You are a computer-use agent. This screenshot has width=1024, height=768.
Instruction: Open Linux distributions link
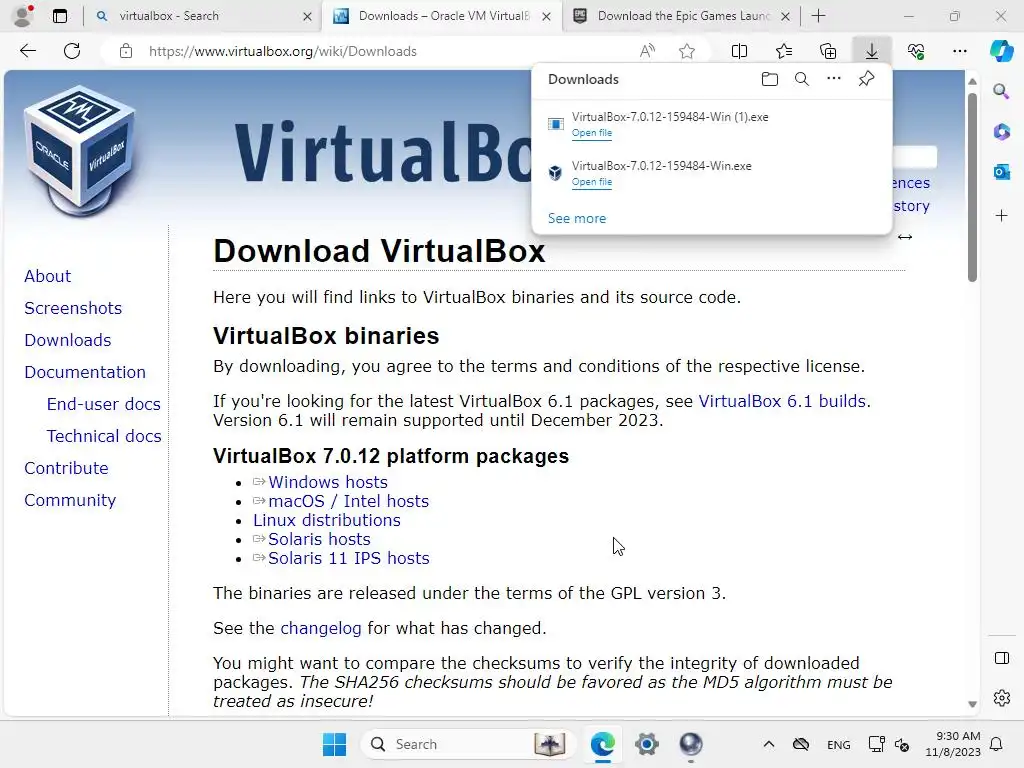click(x=327, y=520)
